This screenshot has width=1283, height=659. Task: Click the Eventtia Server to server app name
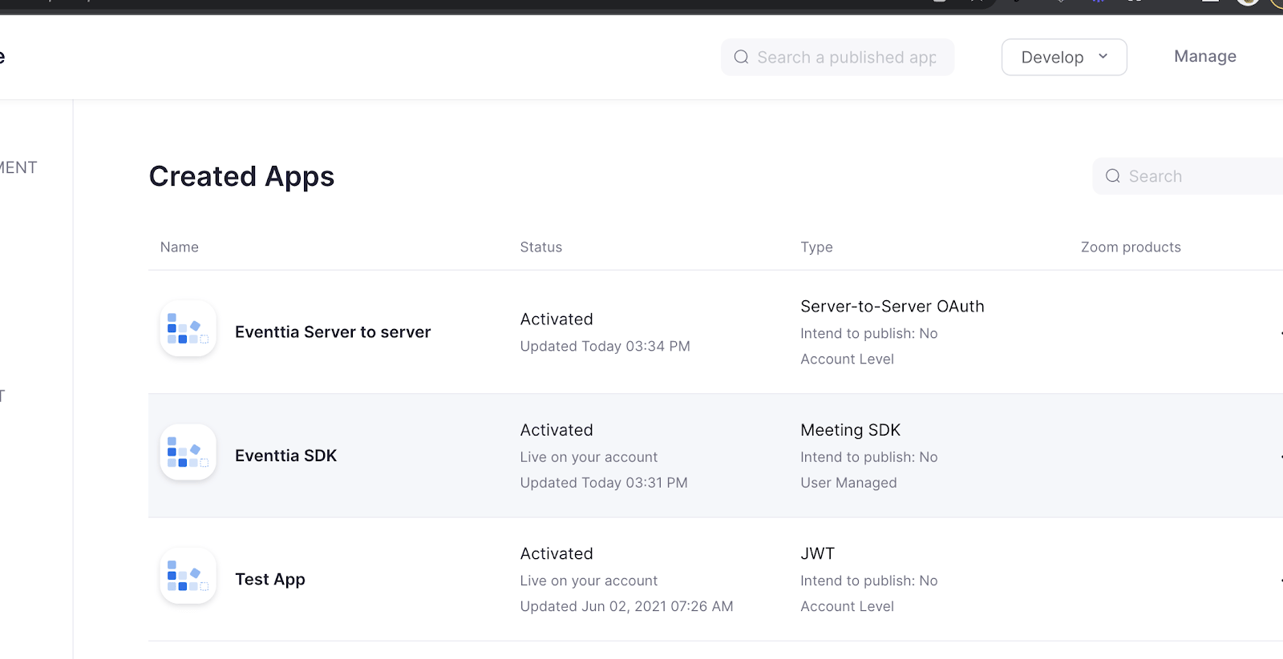pyautogui.click(x=332, y=331)
